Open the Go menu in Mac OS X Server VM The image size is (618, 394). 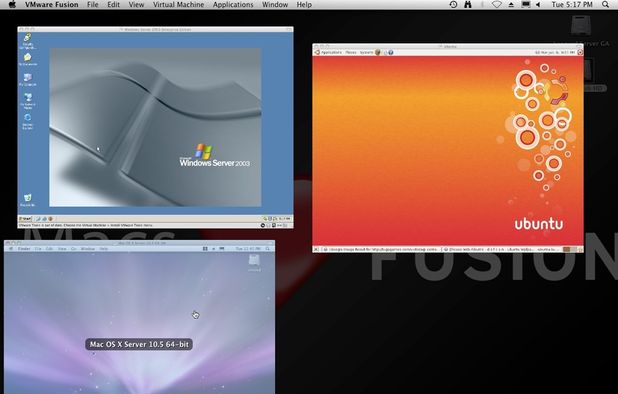click(x=74, y=249)
